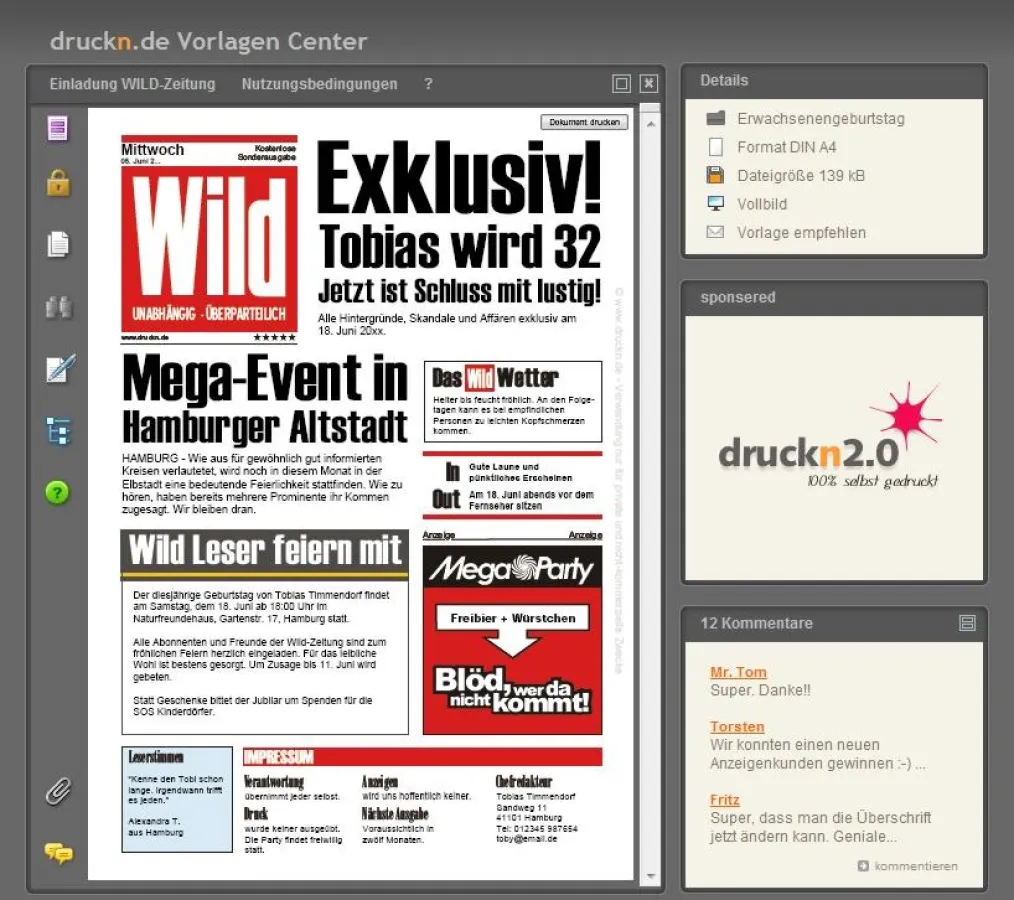Select the pen editing tool

[x=57, y=368]
